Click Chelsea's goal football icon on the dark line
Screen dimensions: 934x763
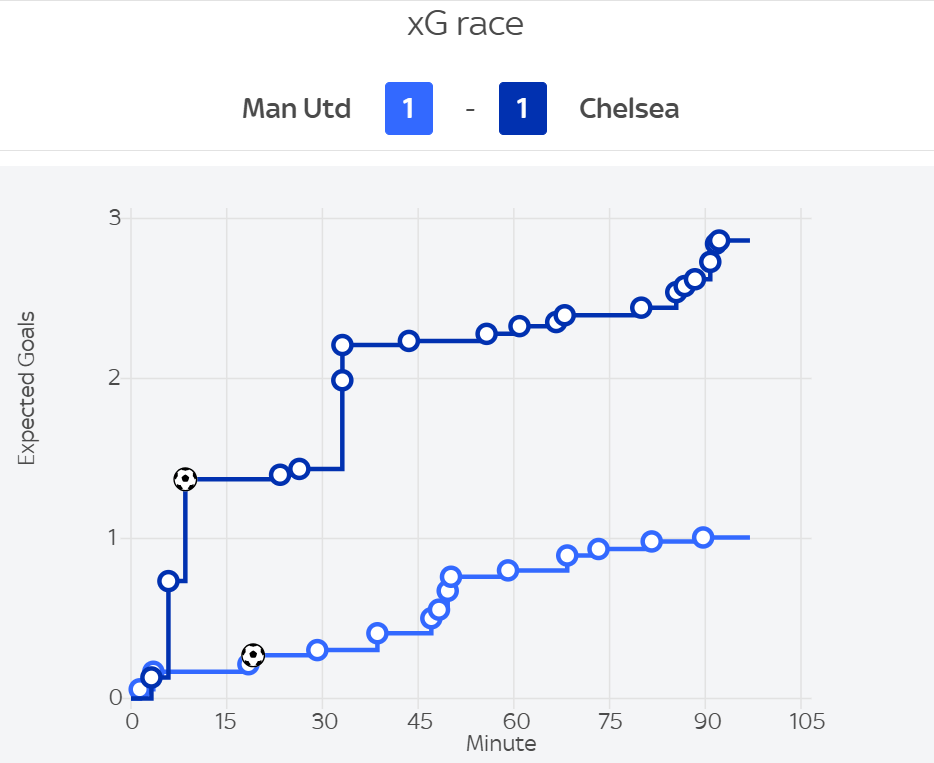click(x=185, y=479)
